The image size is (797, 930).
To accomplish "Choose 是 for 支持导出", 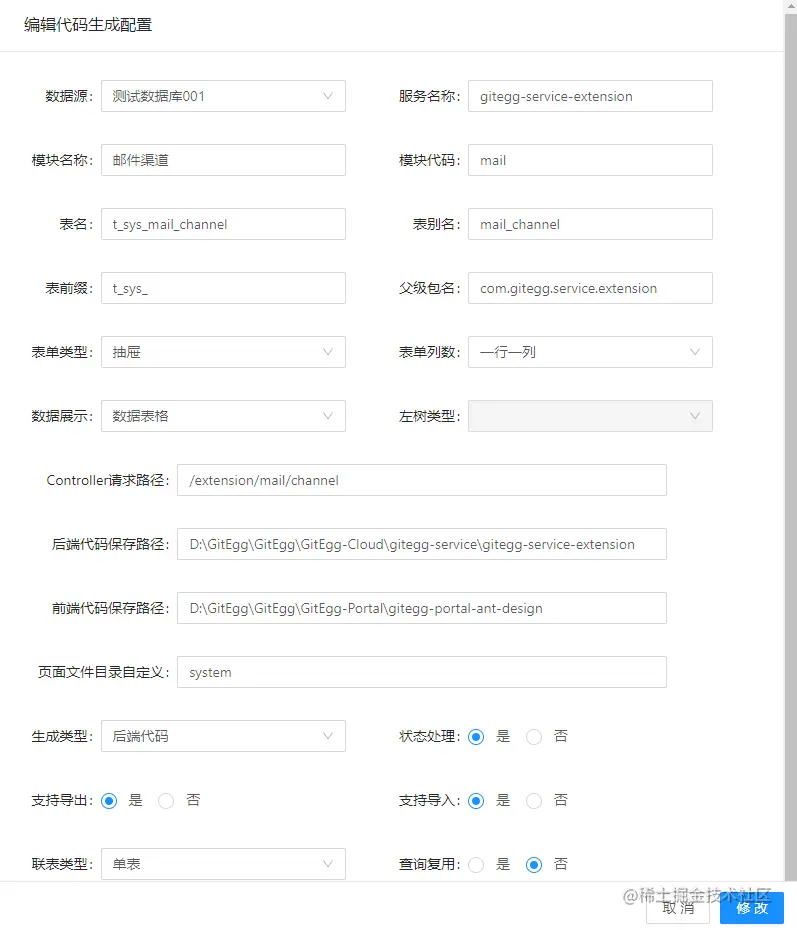I will click(109, 801).
